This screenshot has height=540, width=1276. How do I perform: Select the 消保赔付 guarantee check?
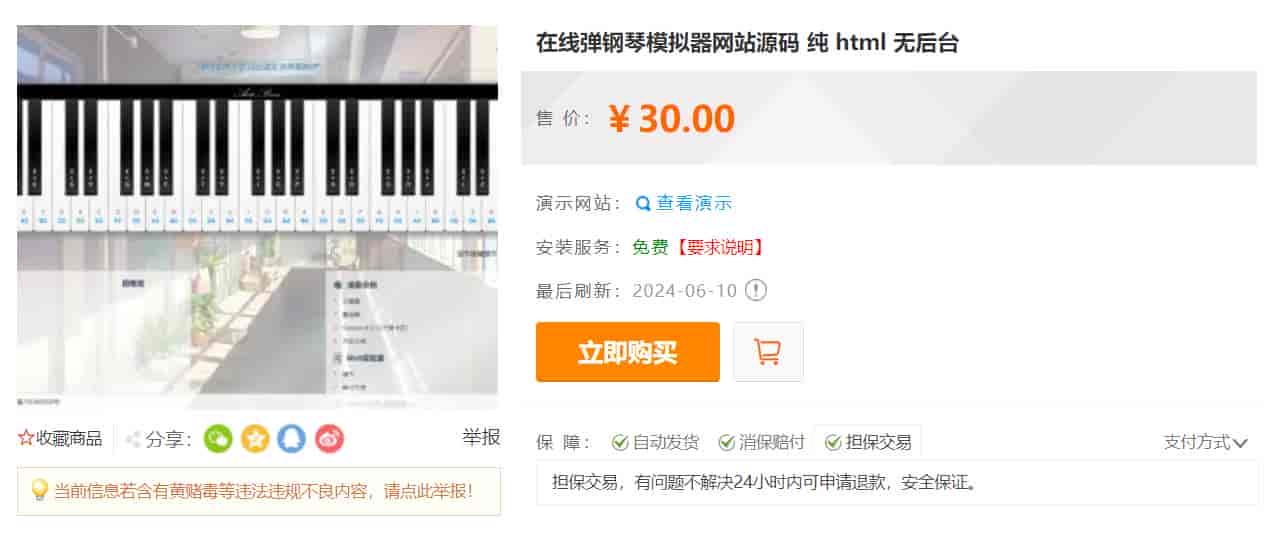(x=762, y=442)
